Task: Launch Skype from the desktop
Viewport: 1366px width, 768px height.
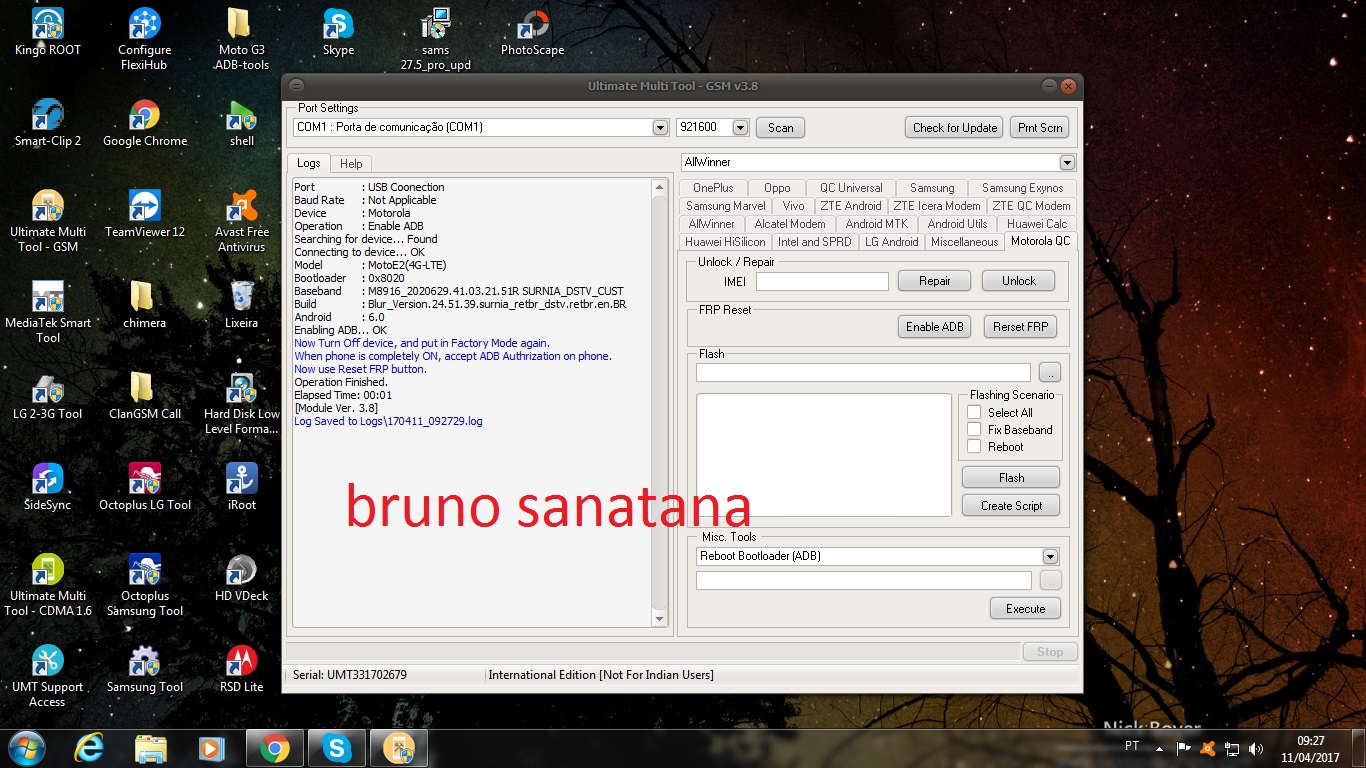Action: coord(338,32)
